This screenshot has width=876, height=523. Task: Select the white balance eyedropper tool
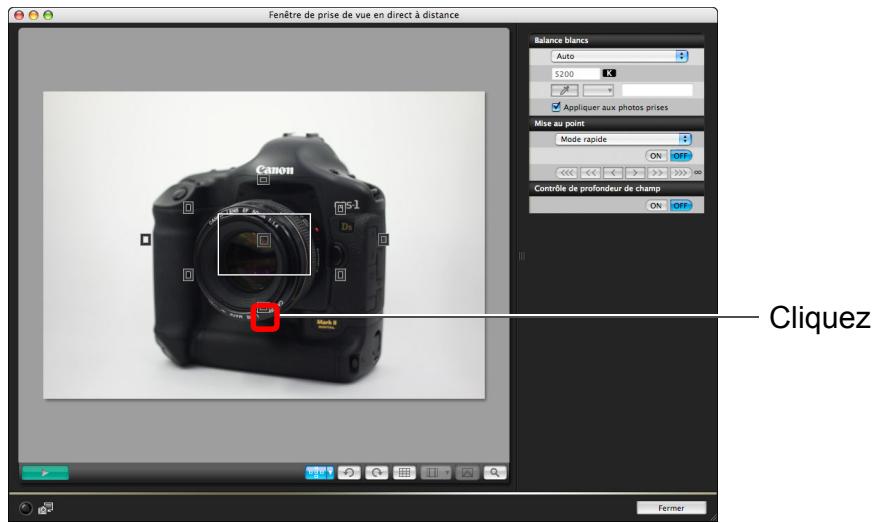point(565,90)
